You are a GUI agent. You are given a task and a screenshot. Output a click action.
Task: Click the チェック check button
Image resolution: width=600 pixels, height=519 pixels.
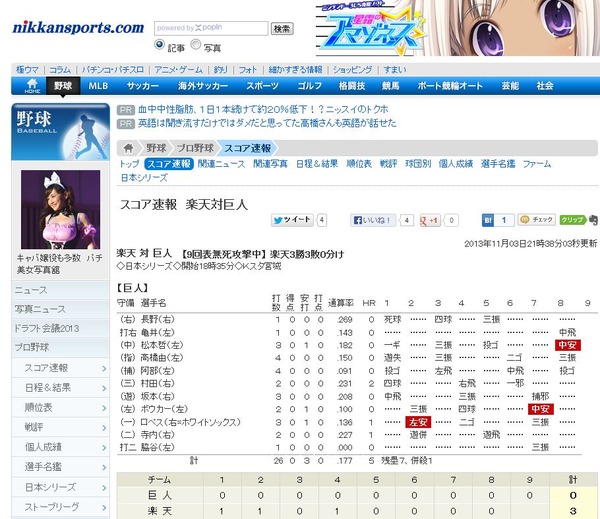(x=536, y=219)
